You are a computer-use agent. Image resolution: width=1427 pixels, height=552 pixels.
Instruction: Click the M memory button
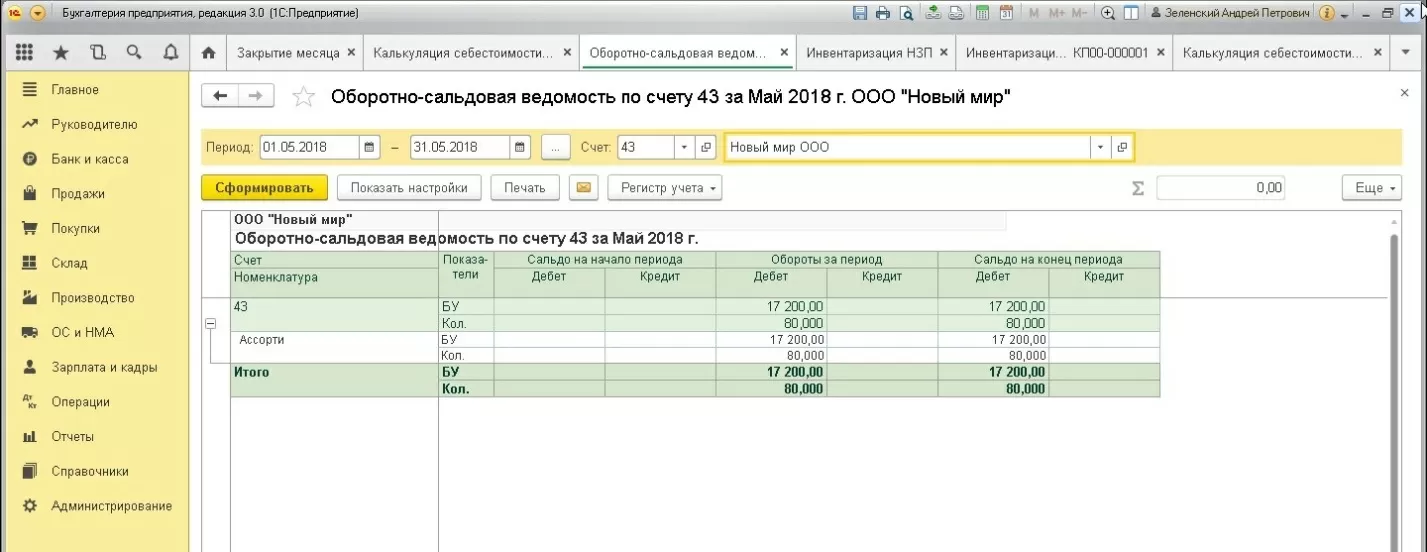pyautogui.click(x=1034, y=13)
